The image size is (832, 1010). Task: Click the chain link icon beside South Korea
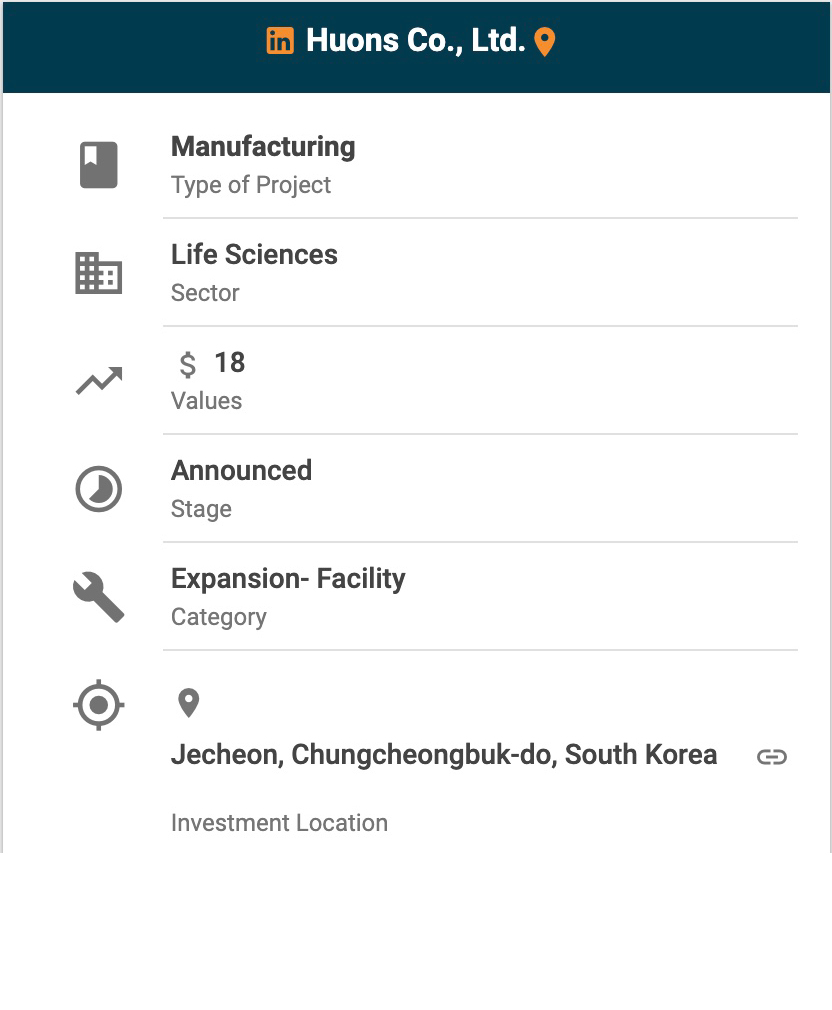(x=772, y=757)
